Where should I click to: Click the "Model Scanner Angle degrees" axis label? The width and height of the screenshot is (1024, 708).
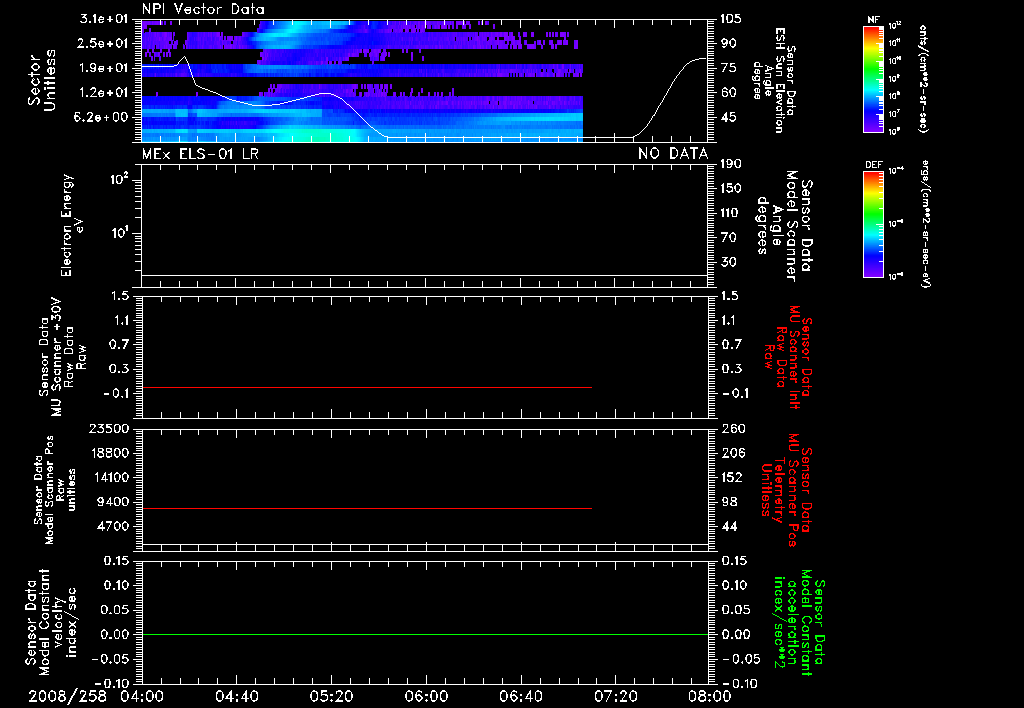785,226
